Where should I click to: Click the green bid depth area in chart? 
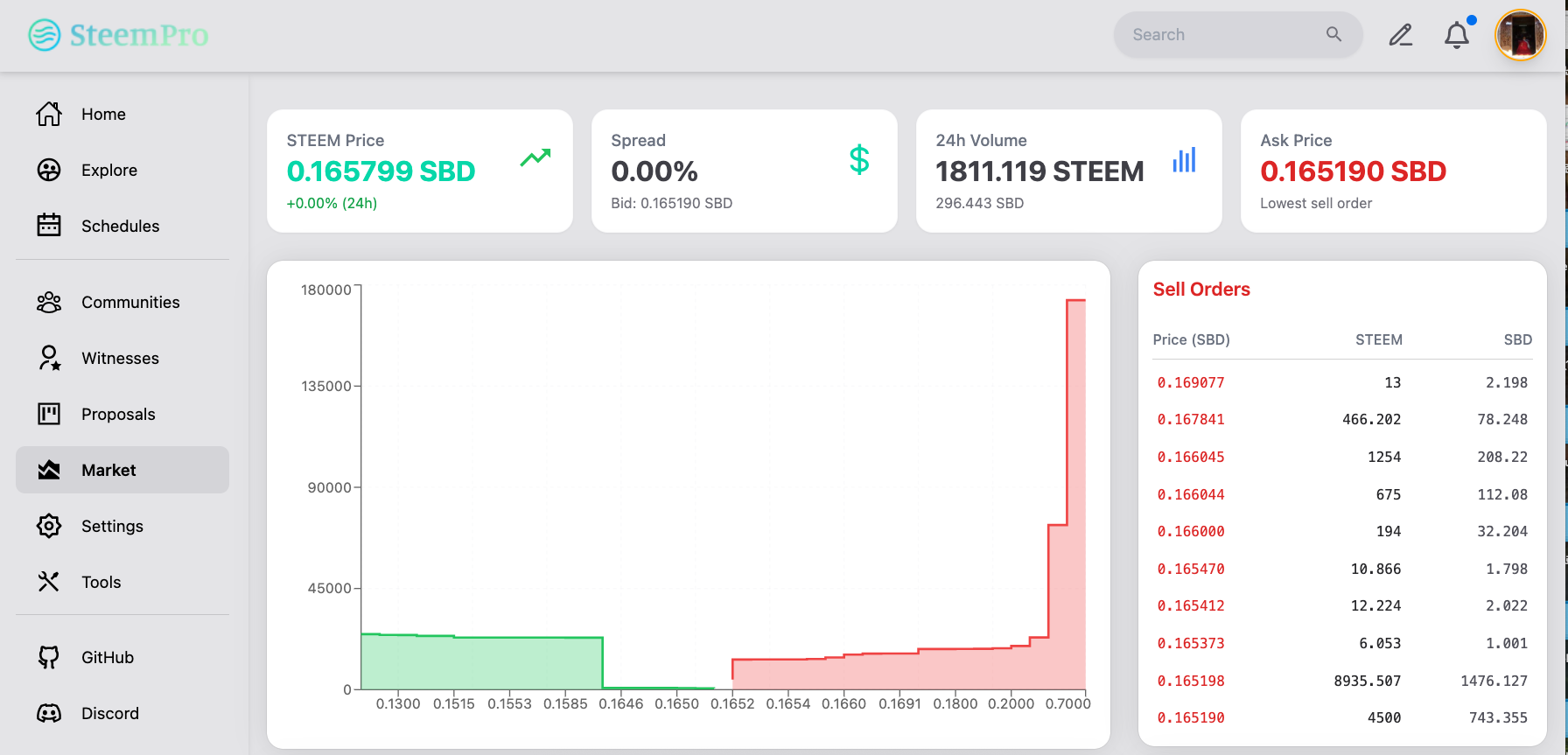pyautogui.click(x=481, y=662)
